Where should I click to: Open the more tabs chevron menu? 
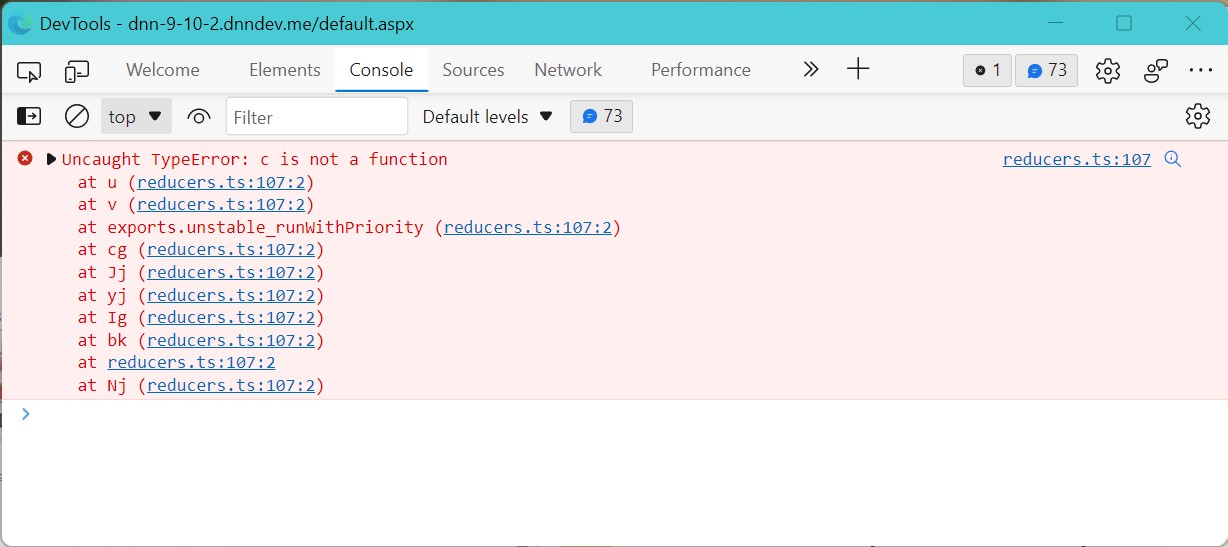[811, 70]
